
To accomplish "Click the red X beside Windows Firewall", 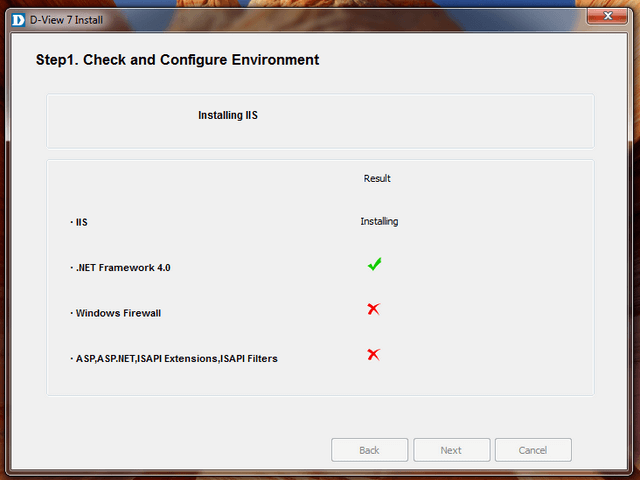I will (373, 310).
